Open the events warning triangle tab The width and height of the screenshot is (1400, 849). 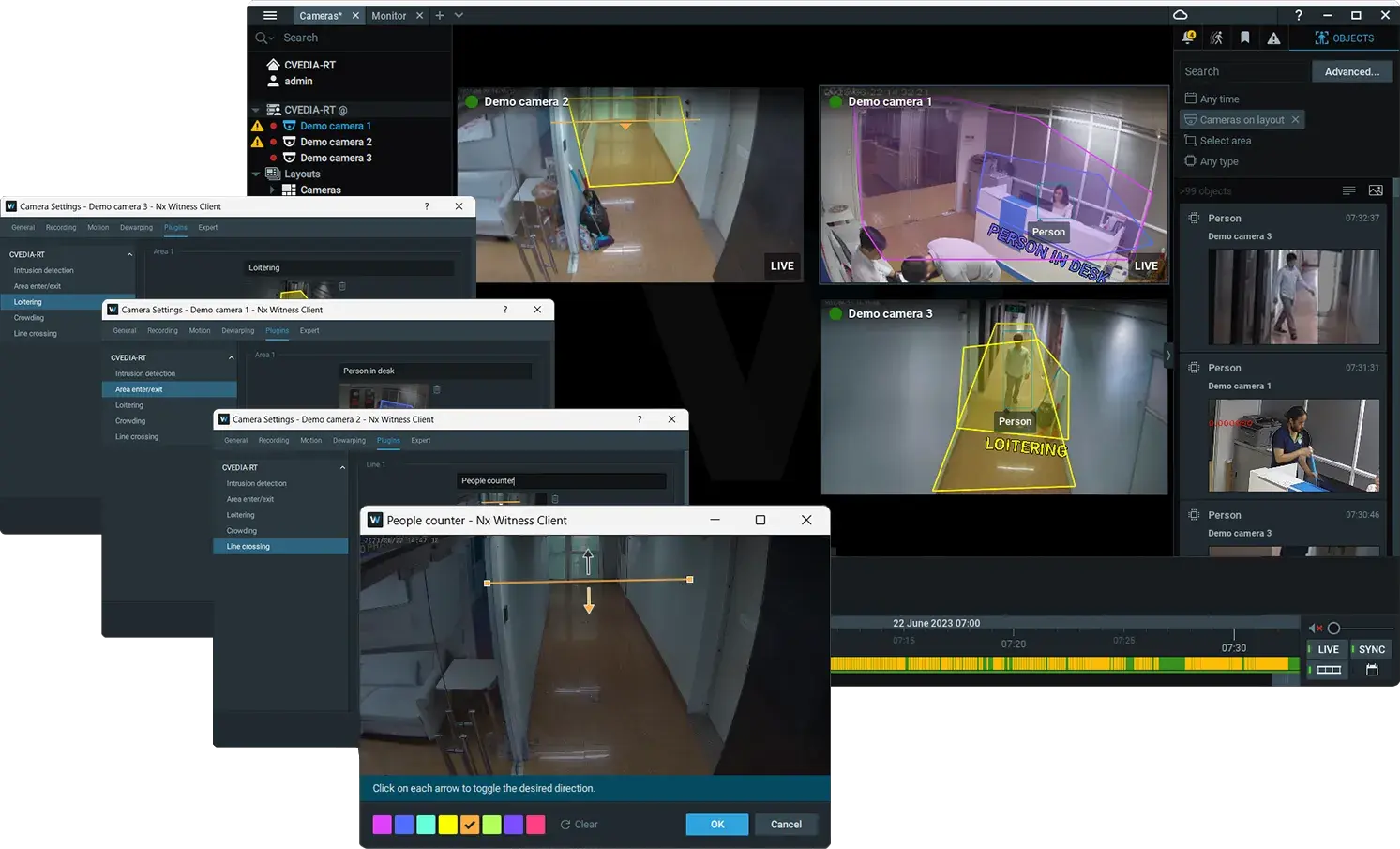coord(1273,38)
